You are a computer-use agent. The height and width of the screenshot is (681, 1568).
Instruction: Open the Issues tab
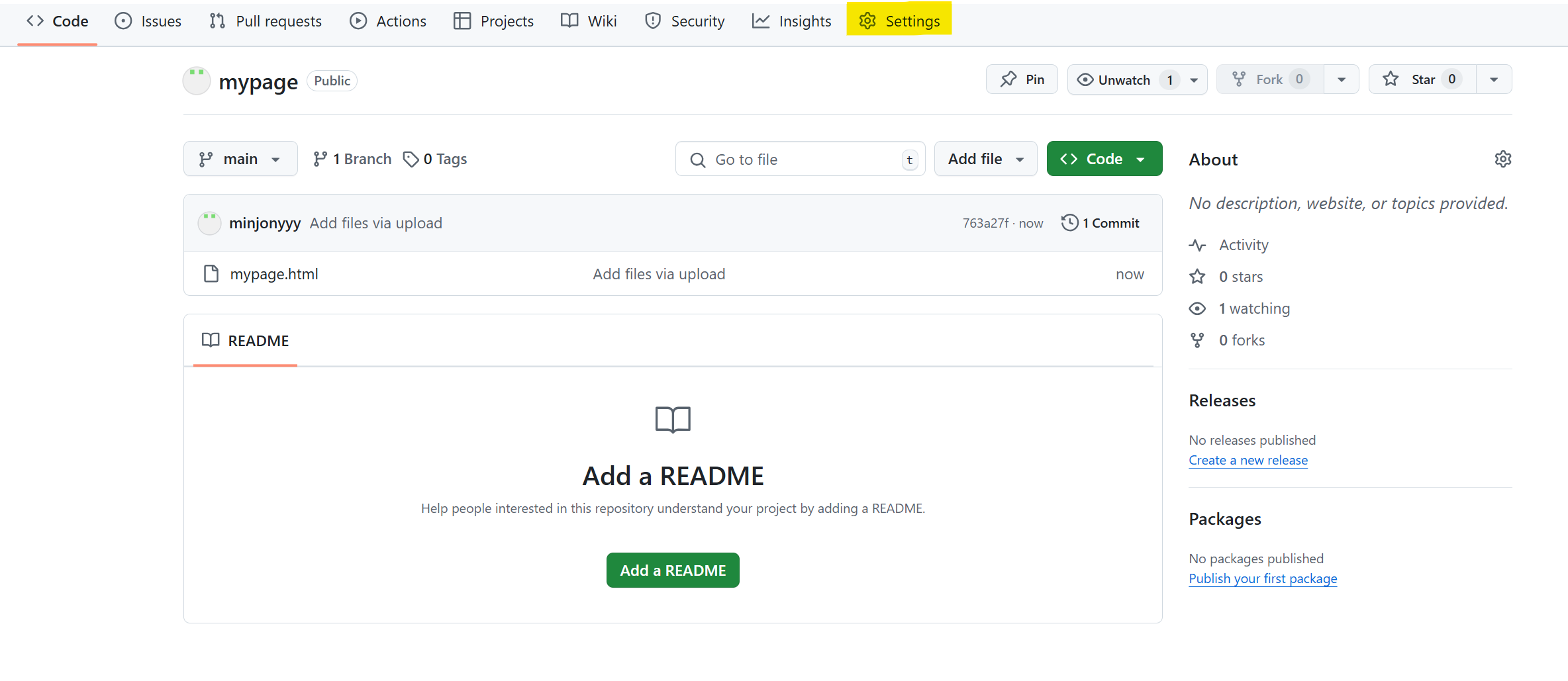point(148,21)
